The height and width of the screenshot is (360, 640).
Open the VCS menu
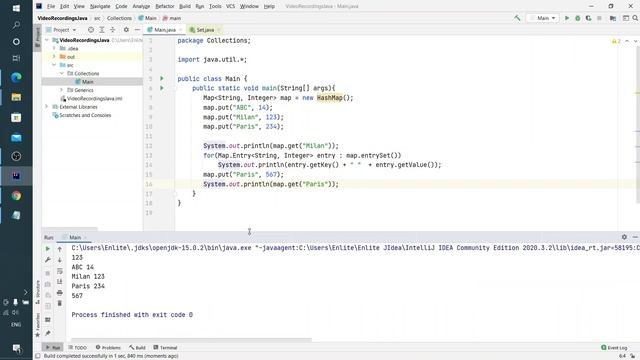pos(231,6)
